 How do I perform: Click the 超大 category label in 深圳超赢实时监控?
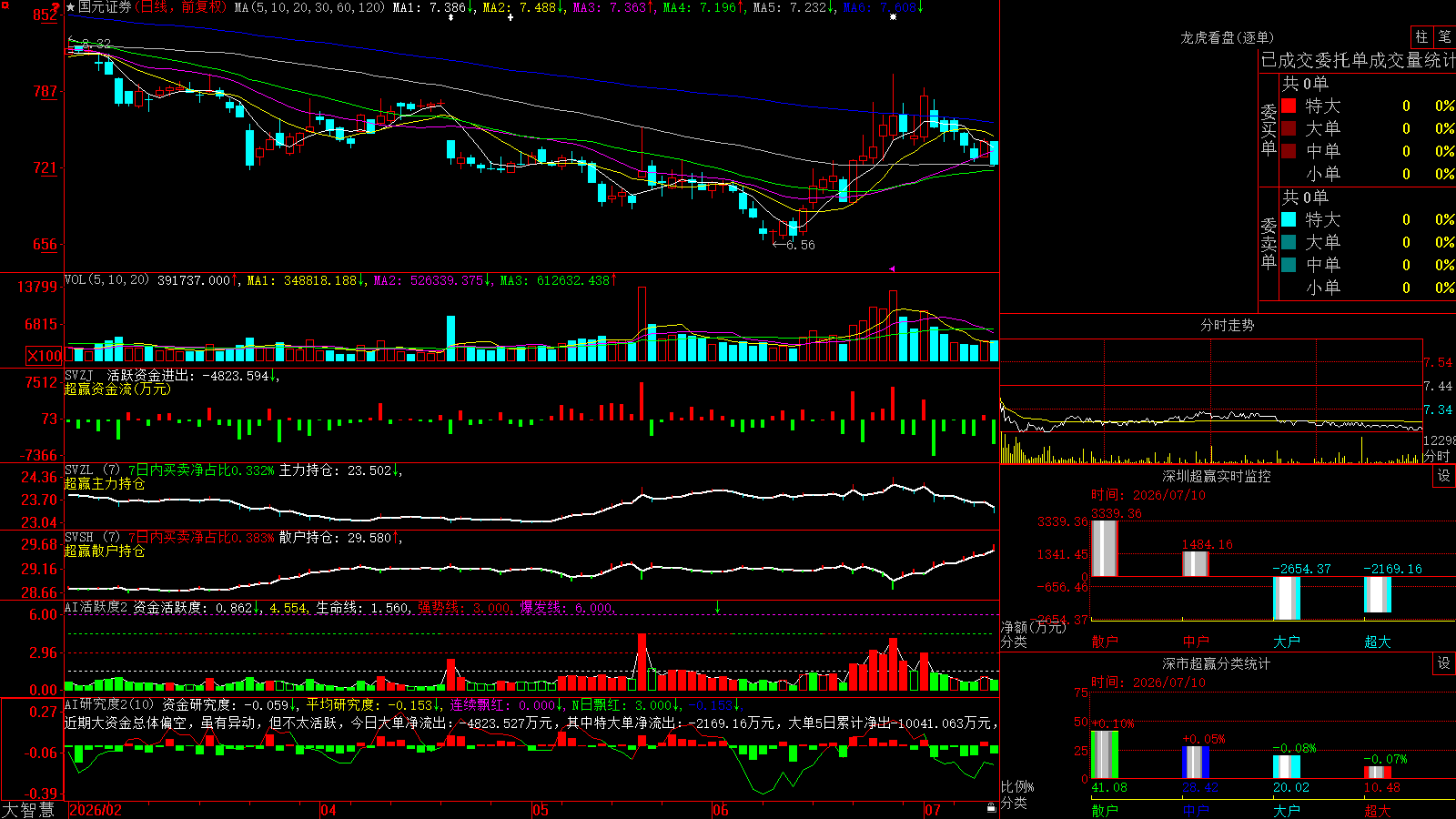(x=1378, y=642)
